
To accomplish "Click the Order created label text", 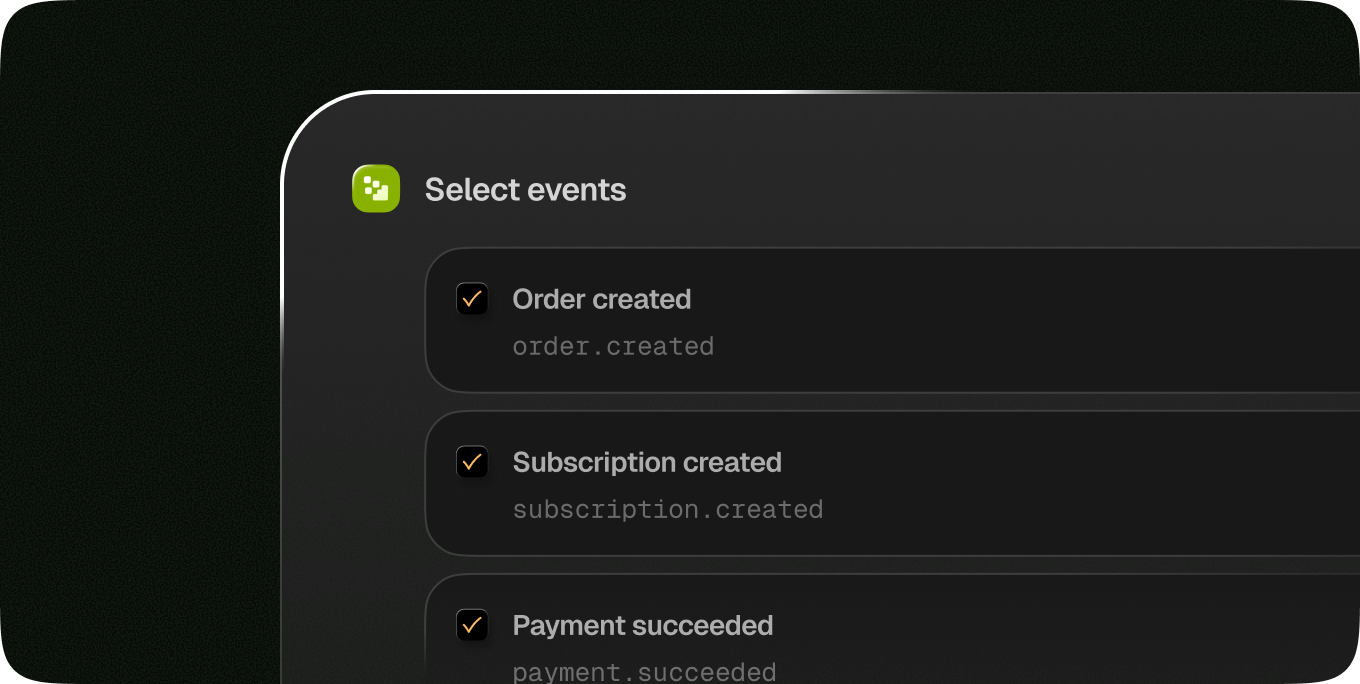I will point(601,298).
